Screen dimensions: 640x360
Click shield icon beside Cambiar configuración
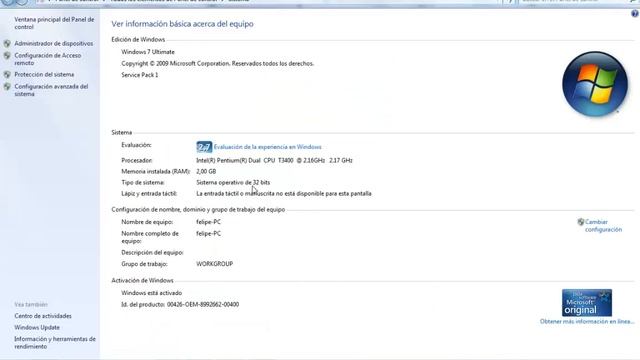[x=580, y=222]
